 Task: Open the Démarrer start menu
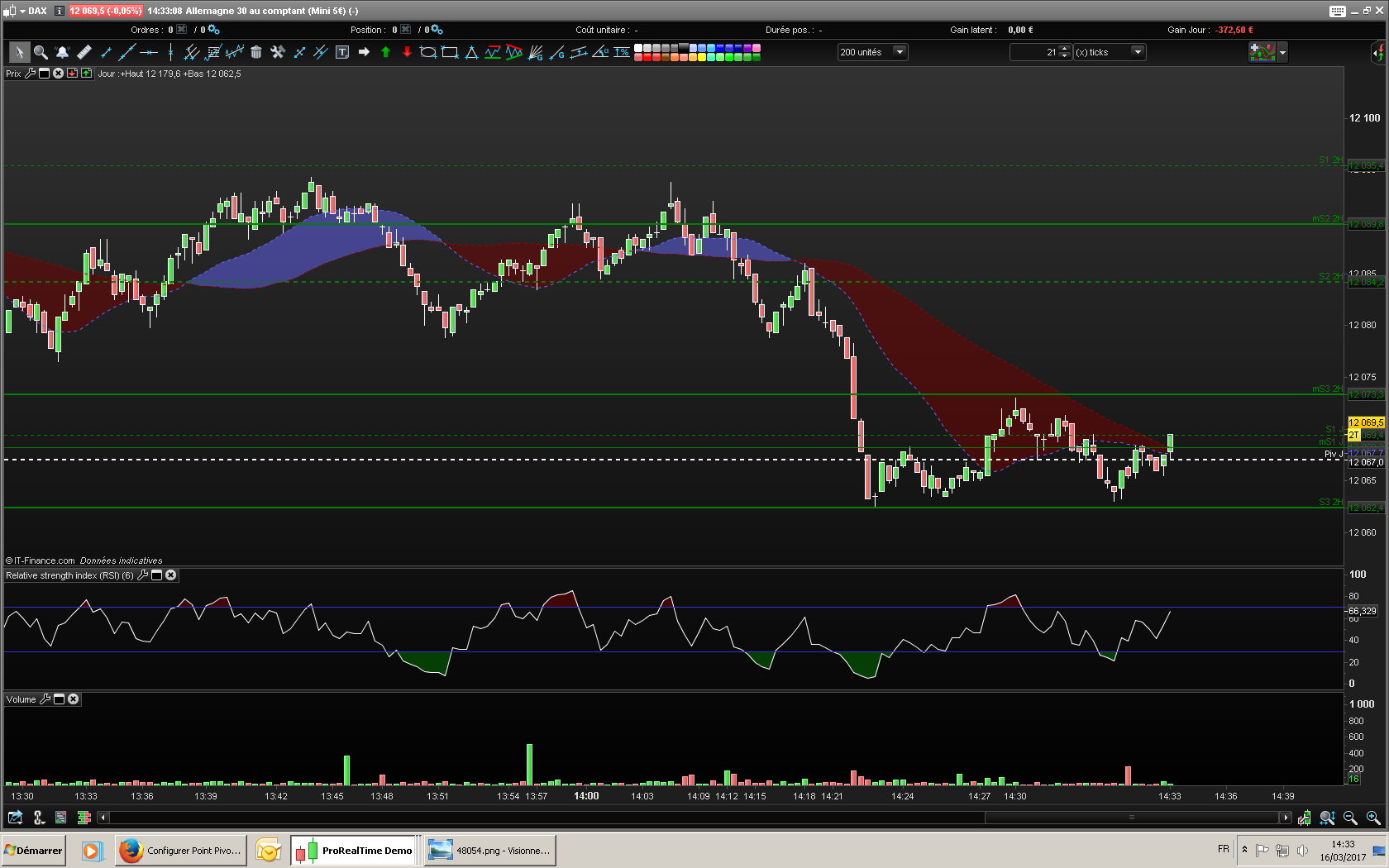[34, 851]
